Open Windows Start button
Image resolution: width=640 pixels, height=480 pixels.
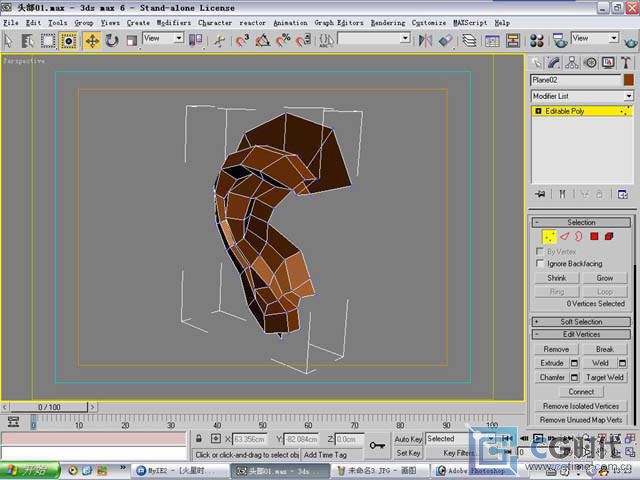(29, 471)
